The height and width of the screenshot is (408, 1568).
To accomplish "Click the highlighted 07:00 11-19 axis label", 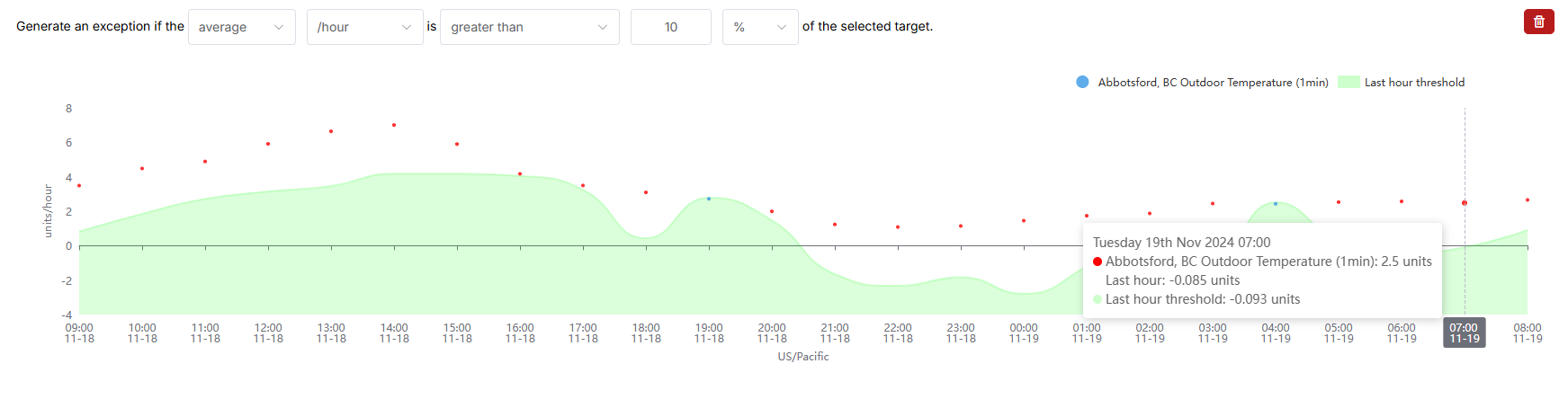I will coord(1465,333).
